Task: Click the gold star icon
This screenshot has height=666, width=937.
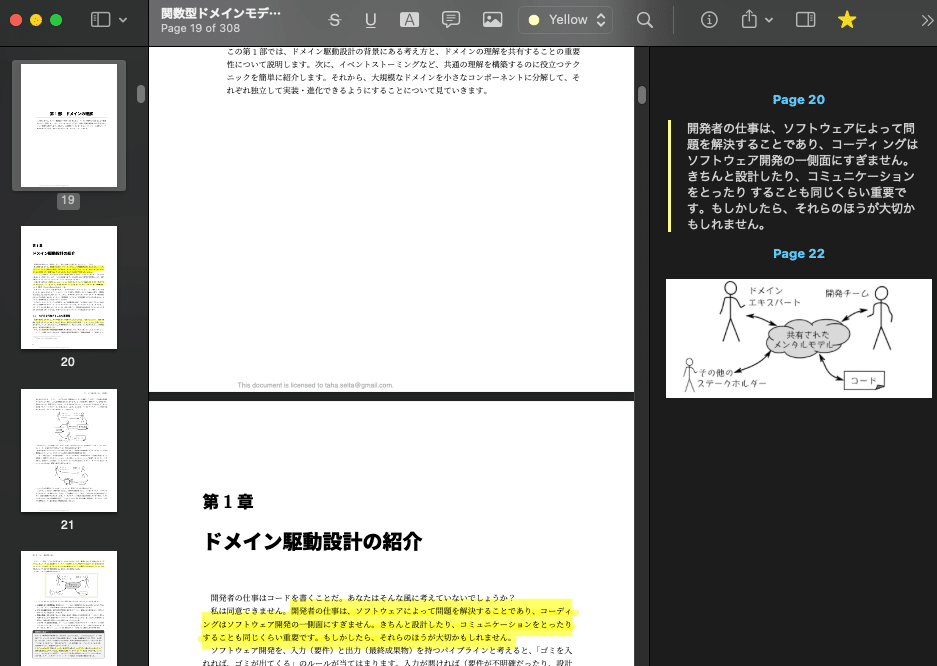Action: 847,20
